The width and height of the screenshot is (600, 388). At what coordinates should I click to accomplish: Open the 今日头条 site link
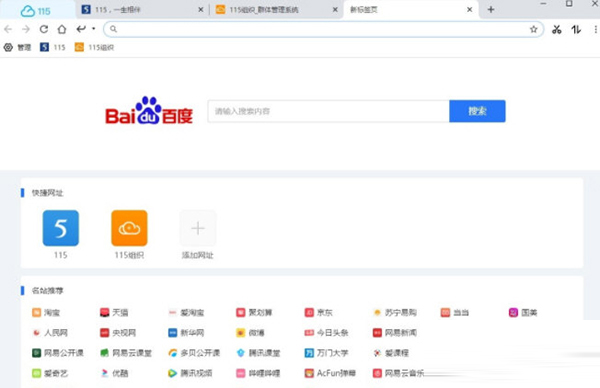(326, 333)
